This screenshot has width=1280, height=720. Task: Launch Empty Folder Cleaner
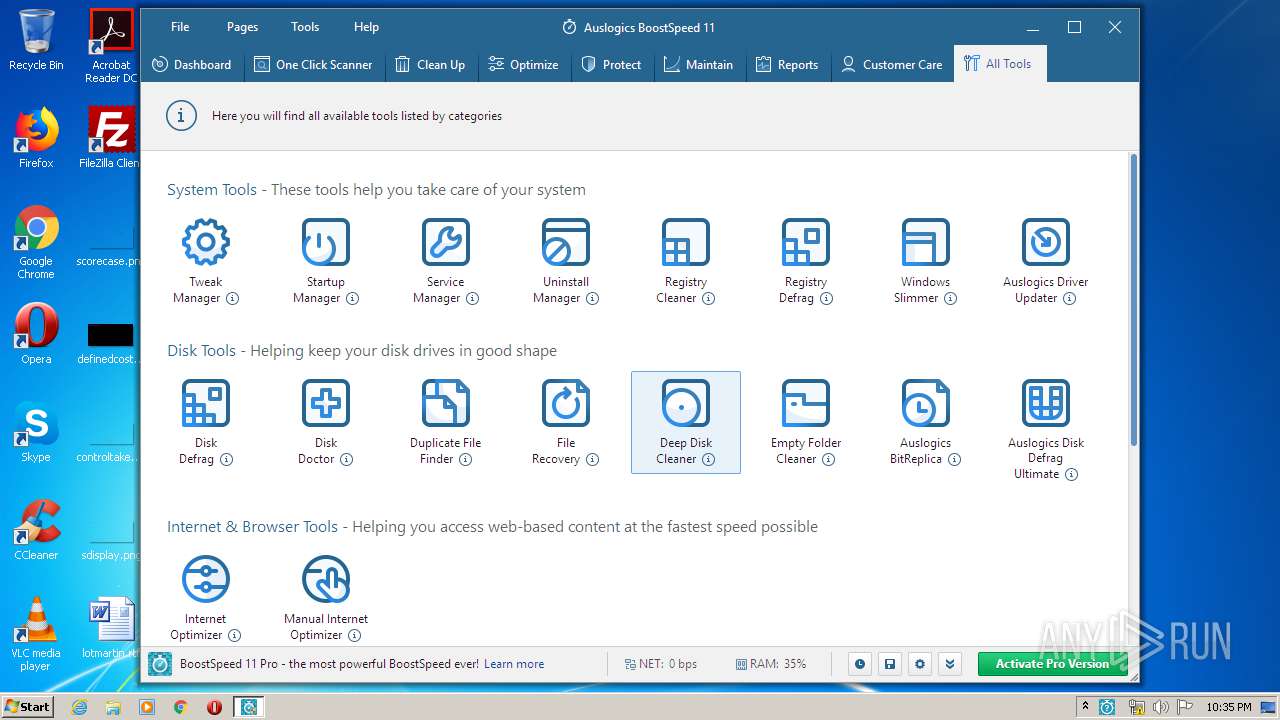[806, 423]
